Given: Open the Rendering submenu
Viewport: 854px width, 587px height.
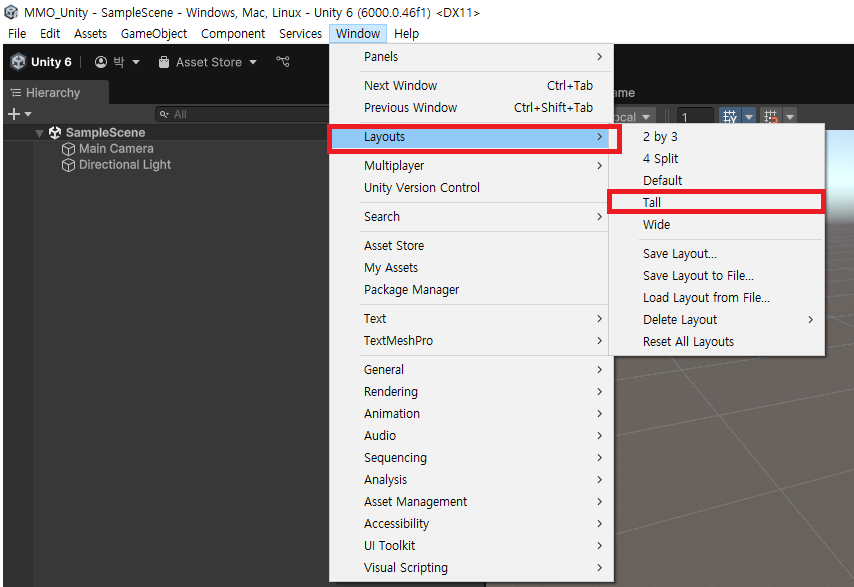Looking at the screenshot, I should pyautogui.click(x=472, y=392).
